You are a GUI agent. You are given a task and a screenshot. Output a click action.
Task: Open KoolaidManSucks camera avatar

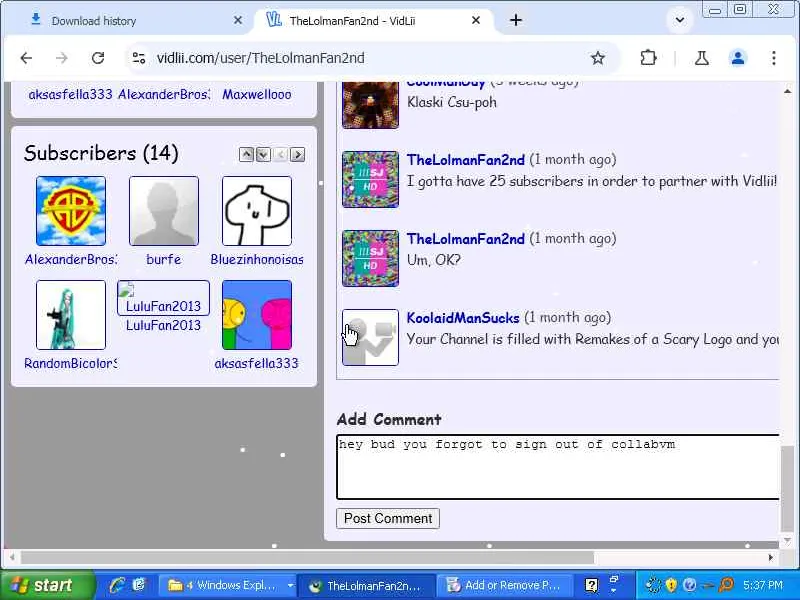click(370, 337)
